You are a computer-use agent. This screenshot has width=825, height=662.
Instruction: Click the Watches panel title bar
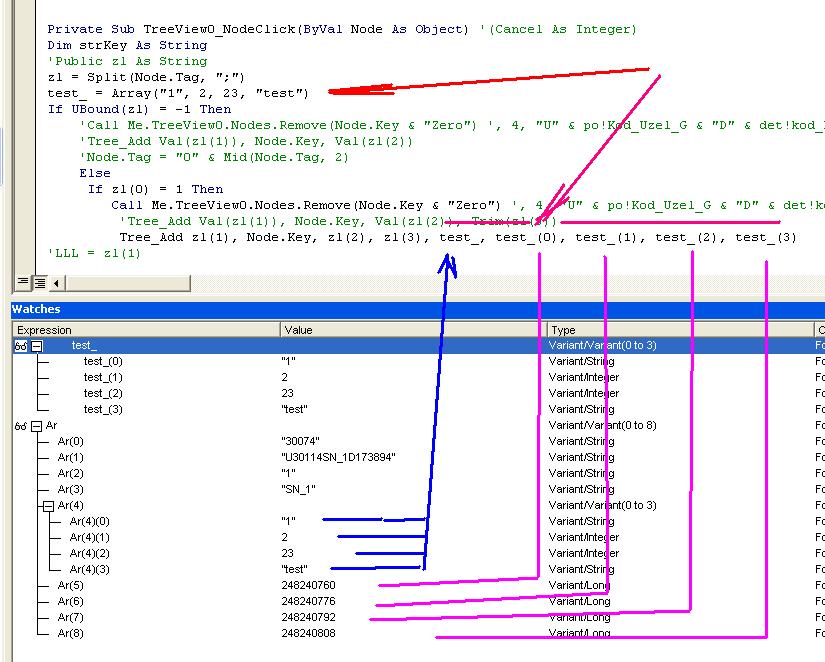[x=418, y=309]
